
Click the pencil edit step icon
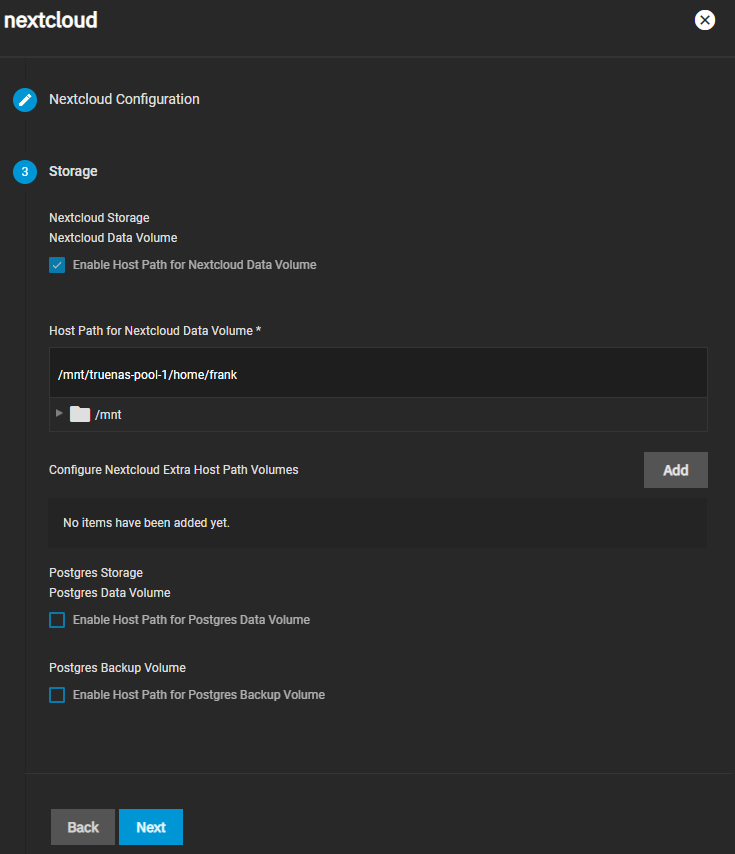point(25,100)
